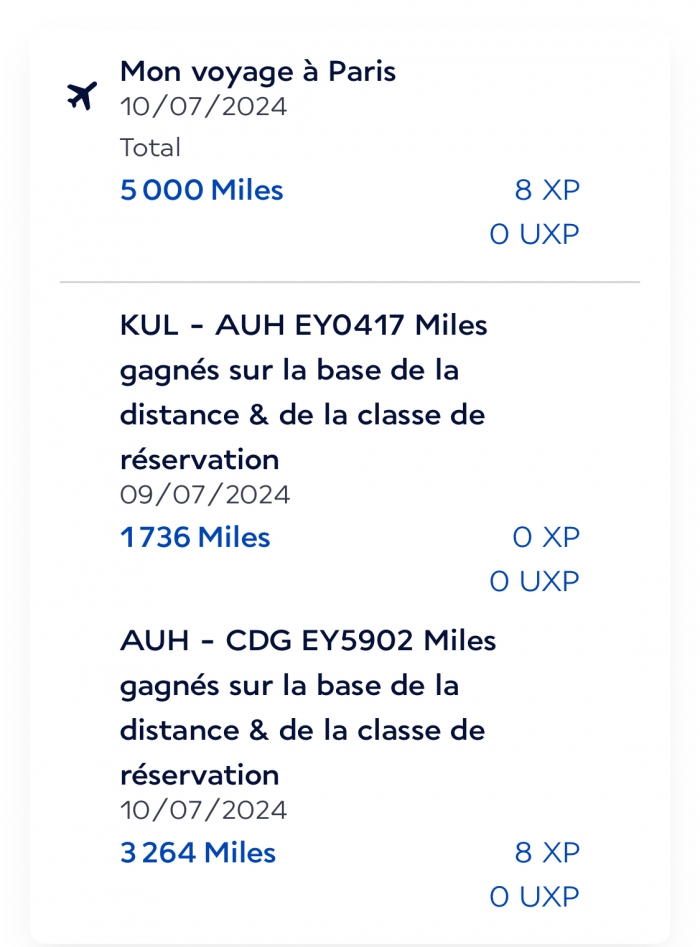This screenshot has height=947, width=700.
Task: Click the "Total" label
Action: coord(150,147)
